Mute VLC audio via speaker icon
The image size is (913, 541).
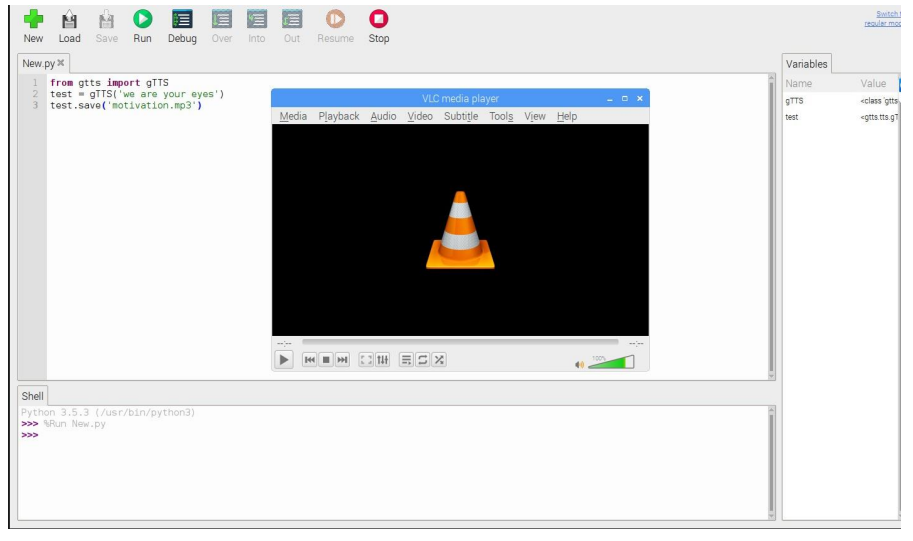point(579,365)
